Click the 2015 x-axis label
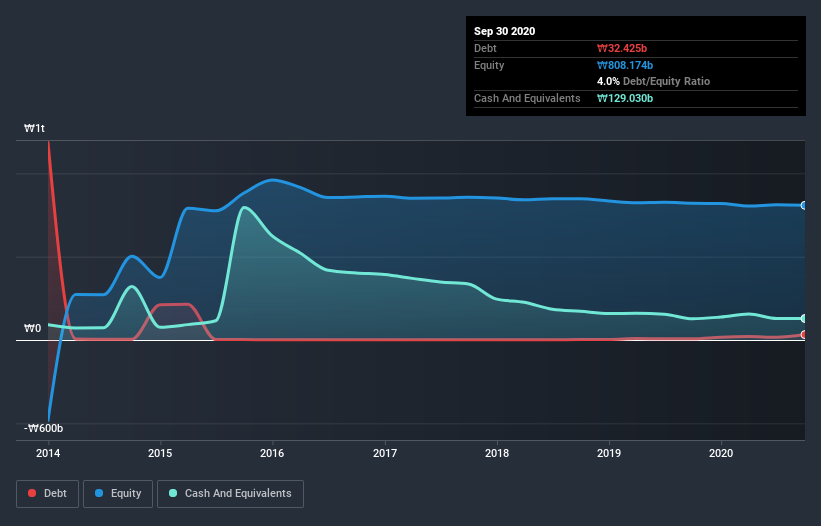Image resolution: width=821 pixels, height=526 pixels. coord(160,453)
